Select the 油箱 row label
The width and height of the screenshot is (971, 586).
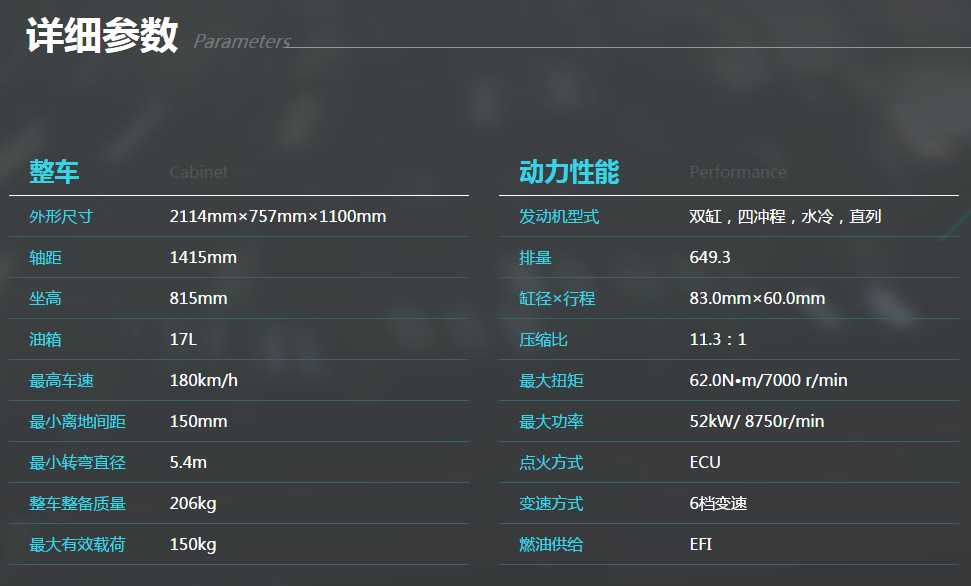[45, 339]
